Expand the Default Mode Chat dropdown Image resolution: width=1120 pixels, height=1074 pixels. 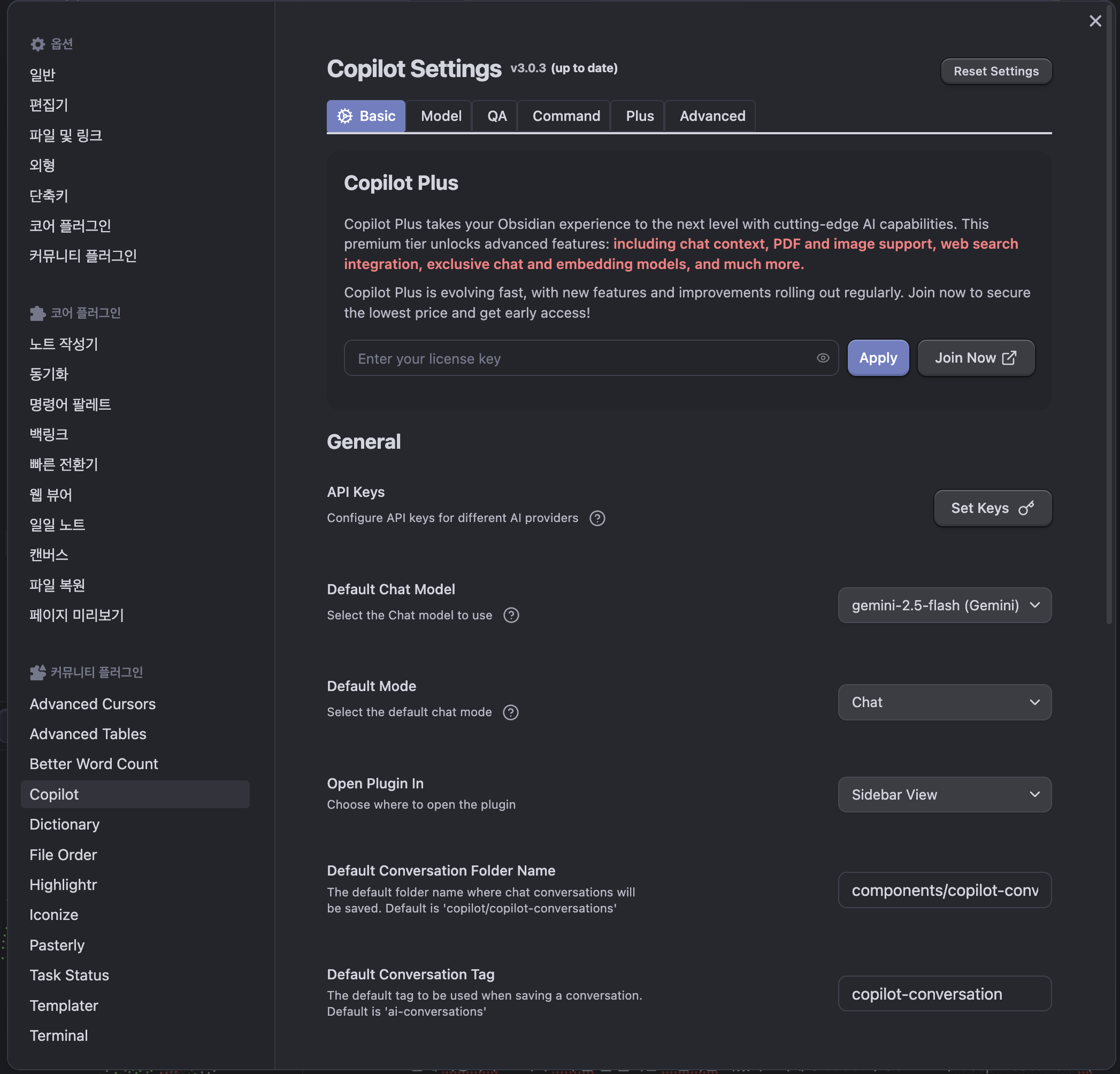point(944,702)
